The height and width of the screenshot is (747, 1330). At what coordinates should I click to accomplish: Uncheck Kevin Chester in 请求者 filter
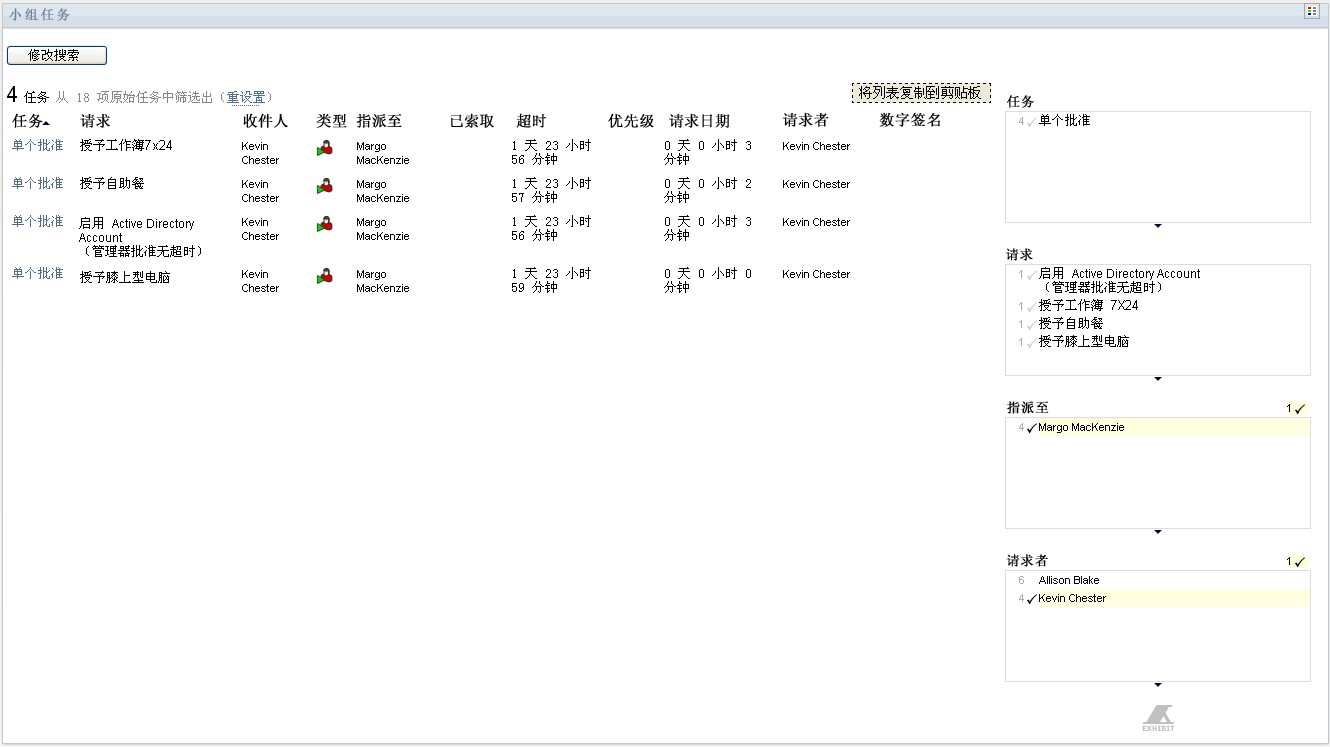pos(1071,598)
